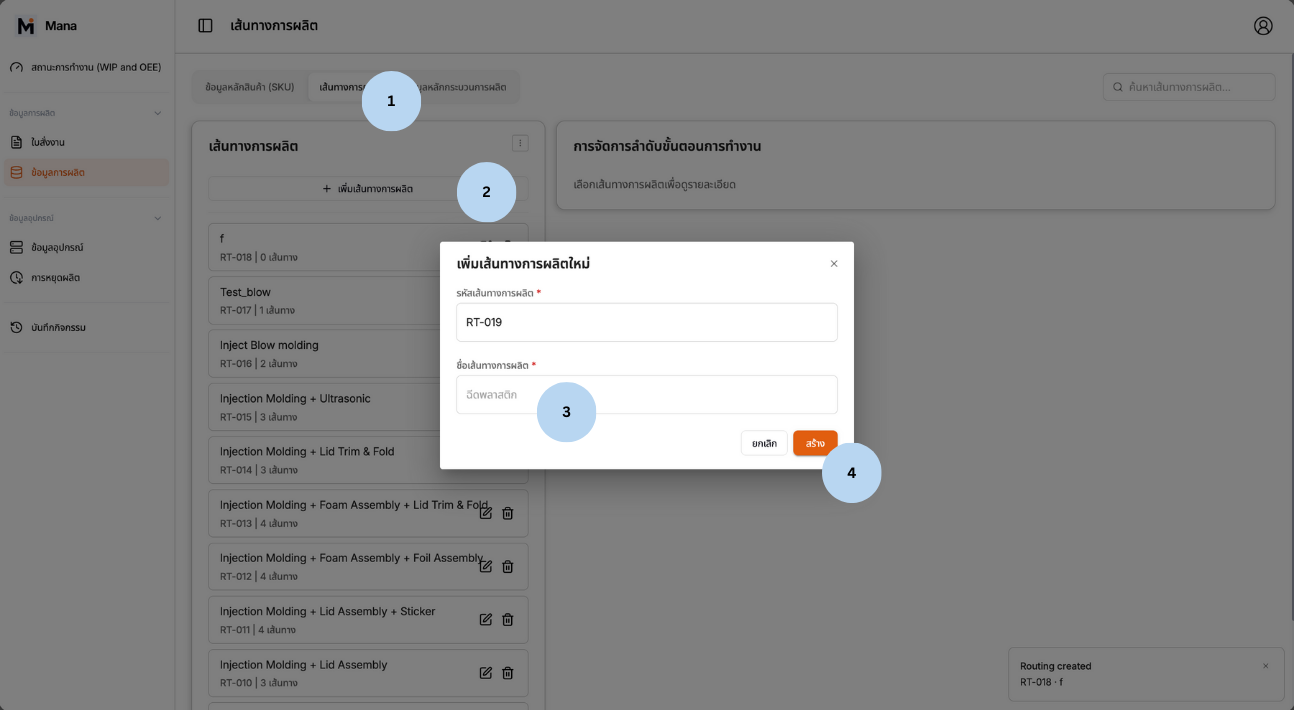Screen dimensions: 1294x710
Task: Open ใบสั่งงาน in the sidebar
Action: click(x=48, y=142)
